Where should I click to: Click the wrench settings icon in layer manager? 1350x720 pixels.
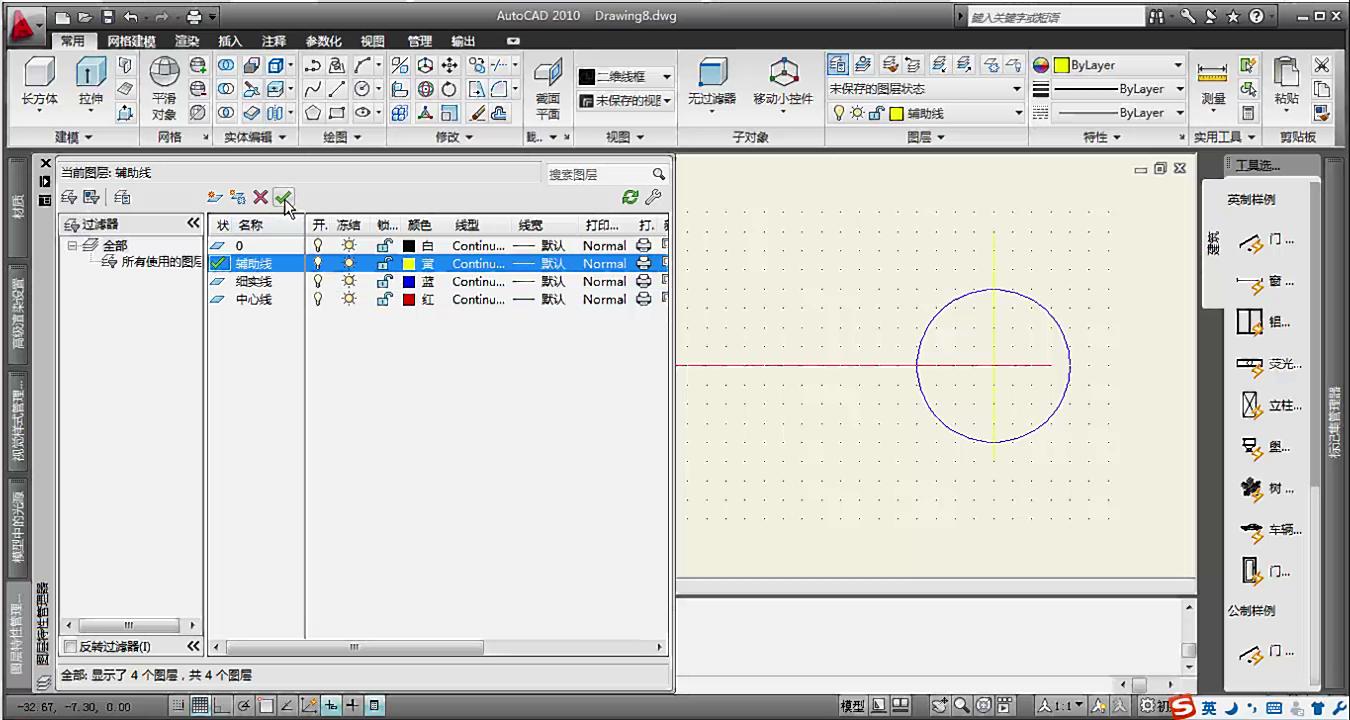654,197
